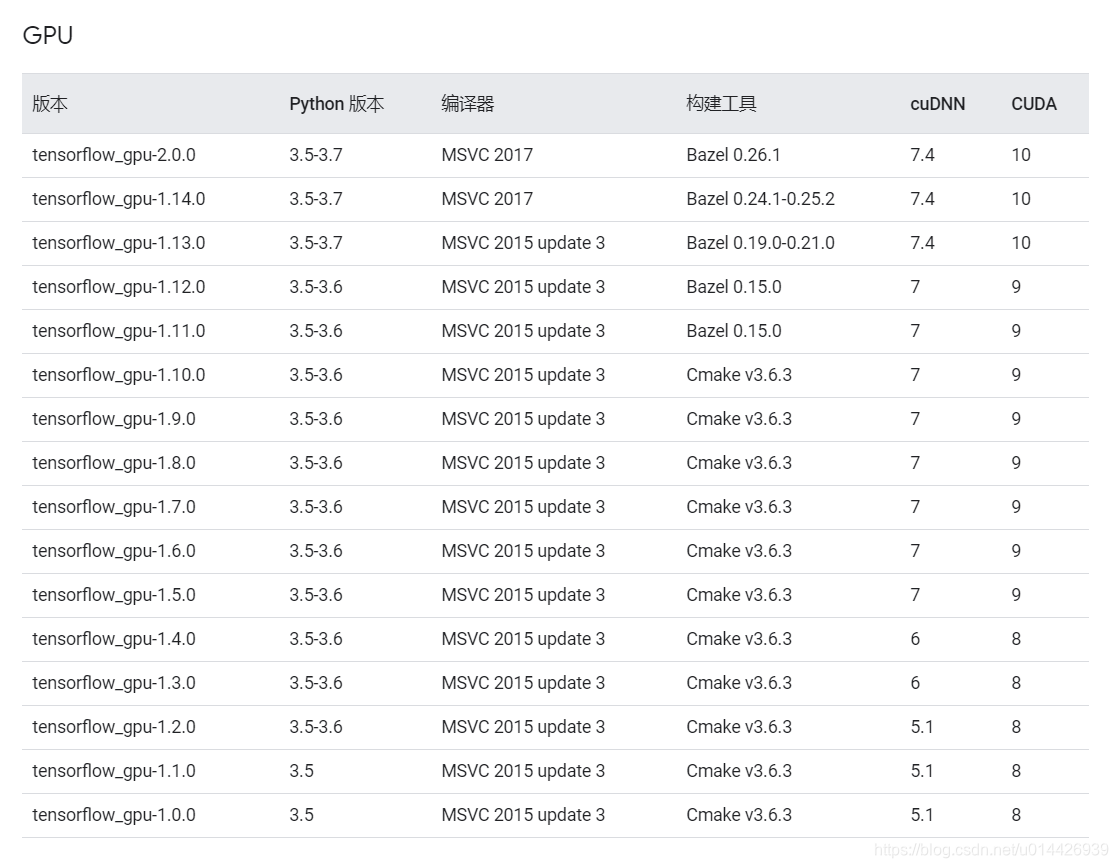The image size is (1118, 868).
Task: Select the 版本 column header
Action: [50, 104]
